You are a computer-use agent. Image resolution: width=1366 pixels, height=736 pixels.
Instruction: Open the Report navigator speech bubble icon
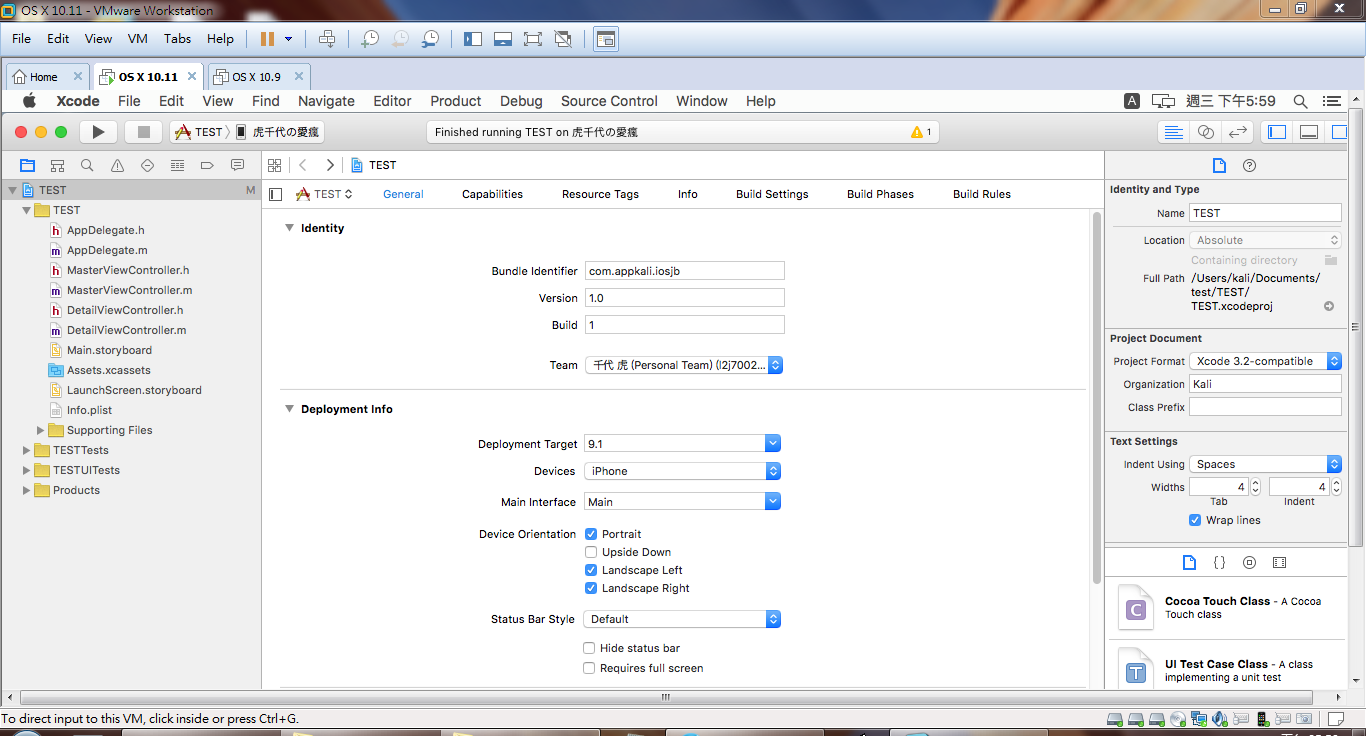coord(237,165)
